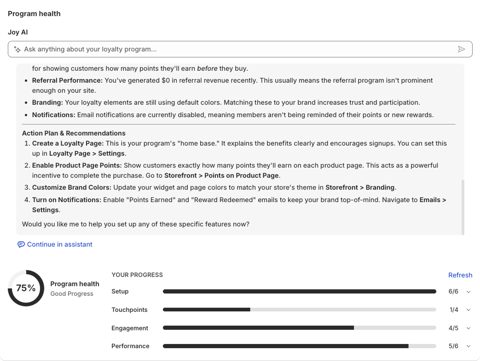This screenshot has height=361, width=480.
Task: Click the Performance progress bar
Action: tap(299, 346)
